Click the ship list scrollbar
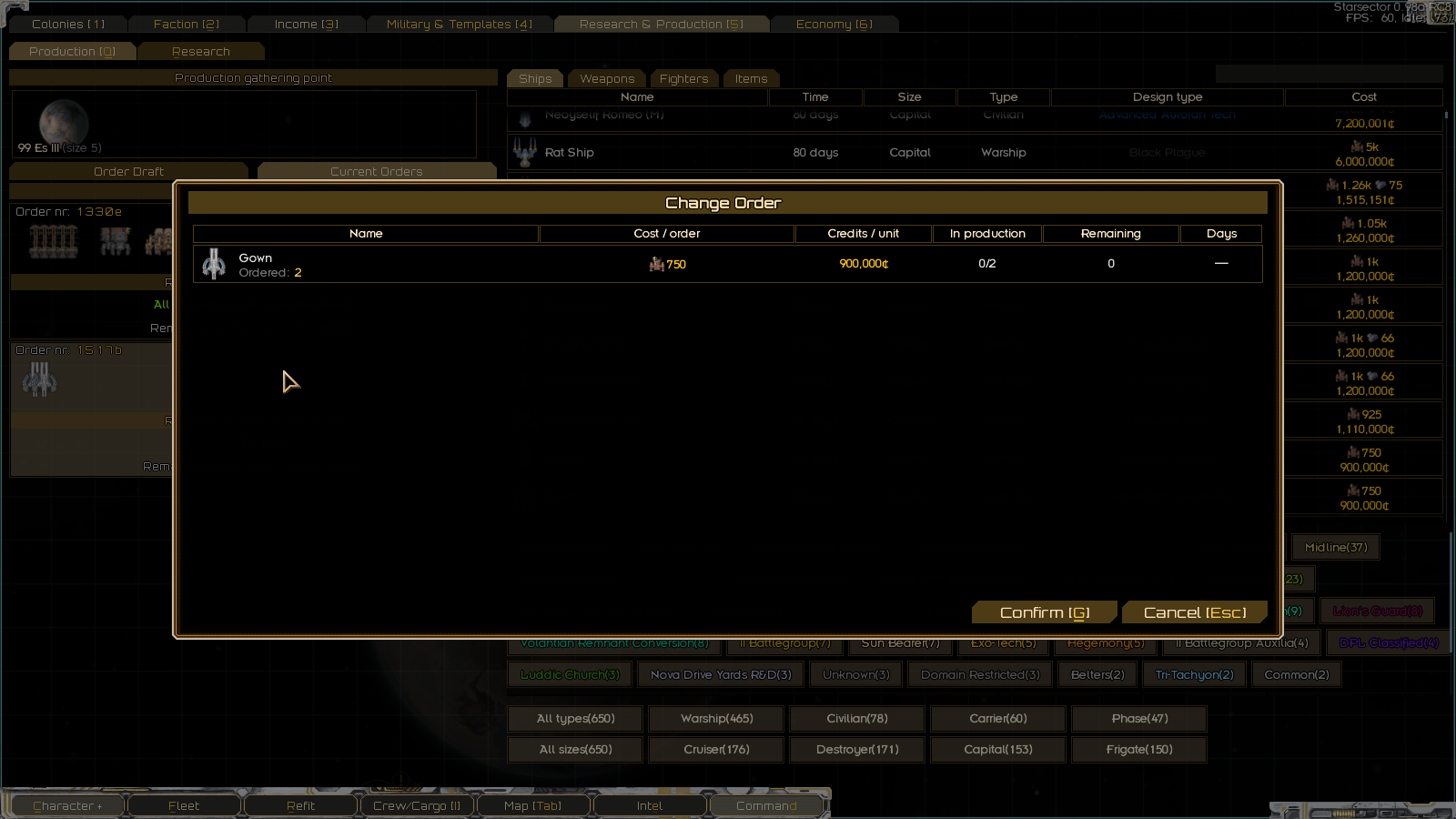The height and width of the screenshot is (819, 1456). [1446, 116]
